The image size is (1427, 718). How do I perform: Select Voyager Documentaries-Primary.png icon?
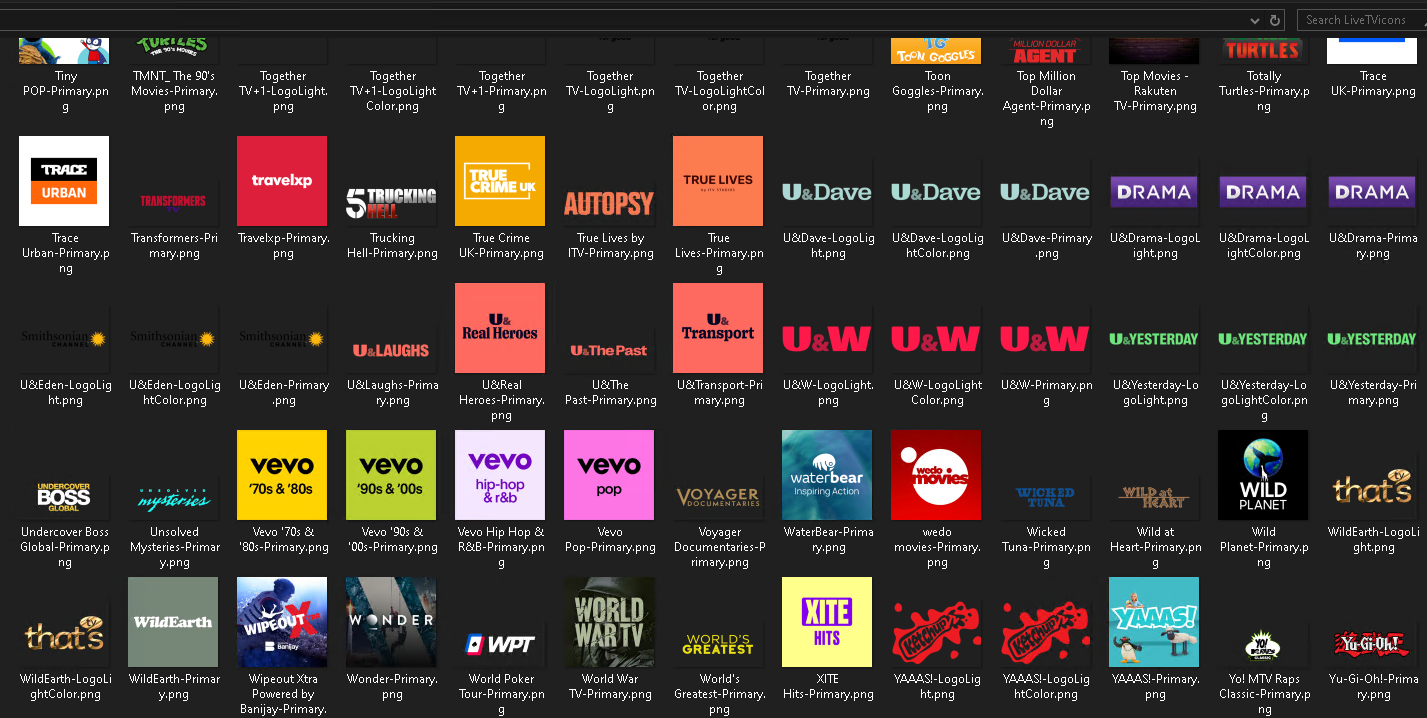pyautogui.click(x=718, y=495)
